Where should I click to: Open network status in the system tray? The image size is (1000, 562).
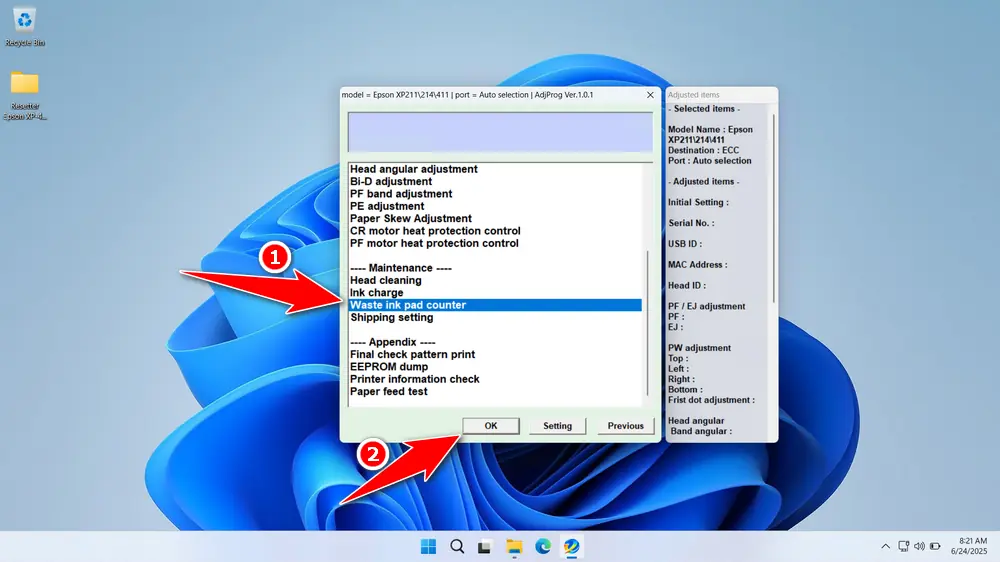pyautogui.click(x=903, y=547)
